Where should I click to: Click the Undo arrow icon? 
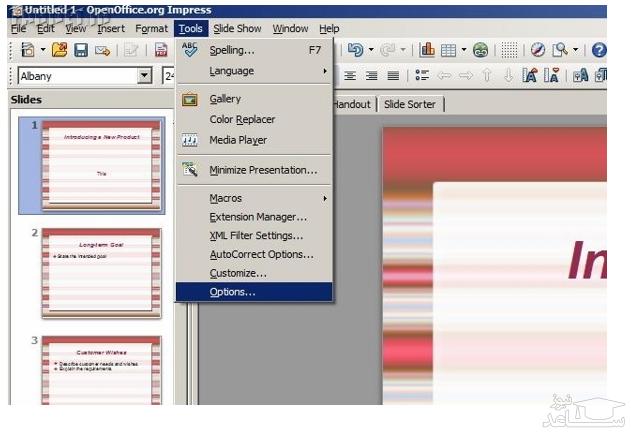coord(355,50)
